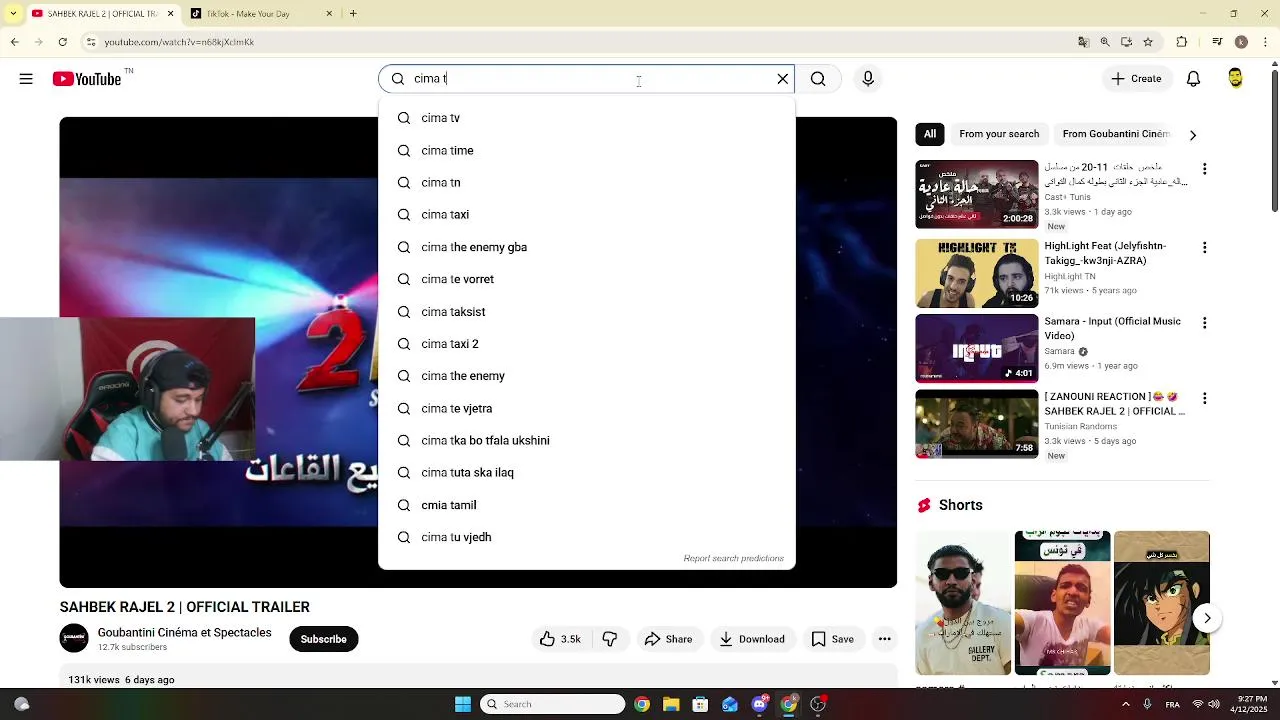1280x720 pixels.
Task: Choose the "cmia tamil" suggestion
Action: (587, 505)
